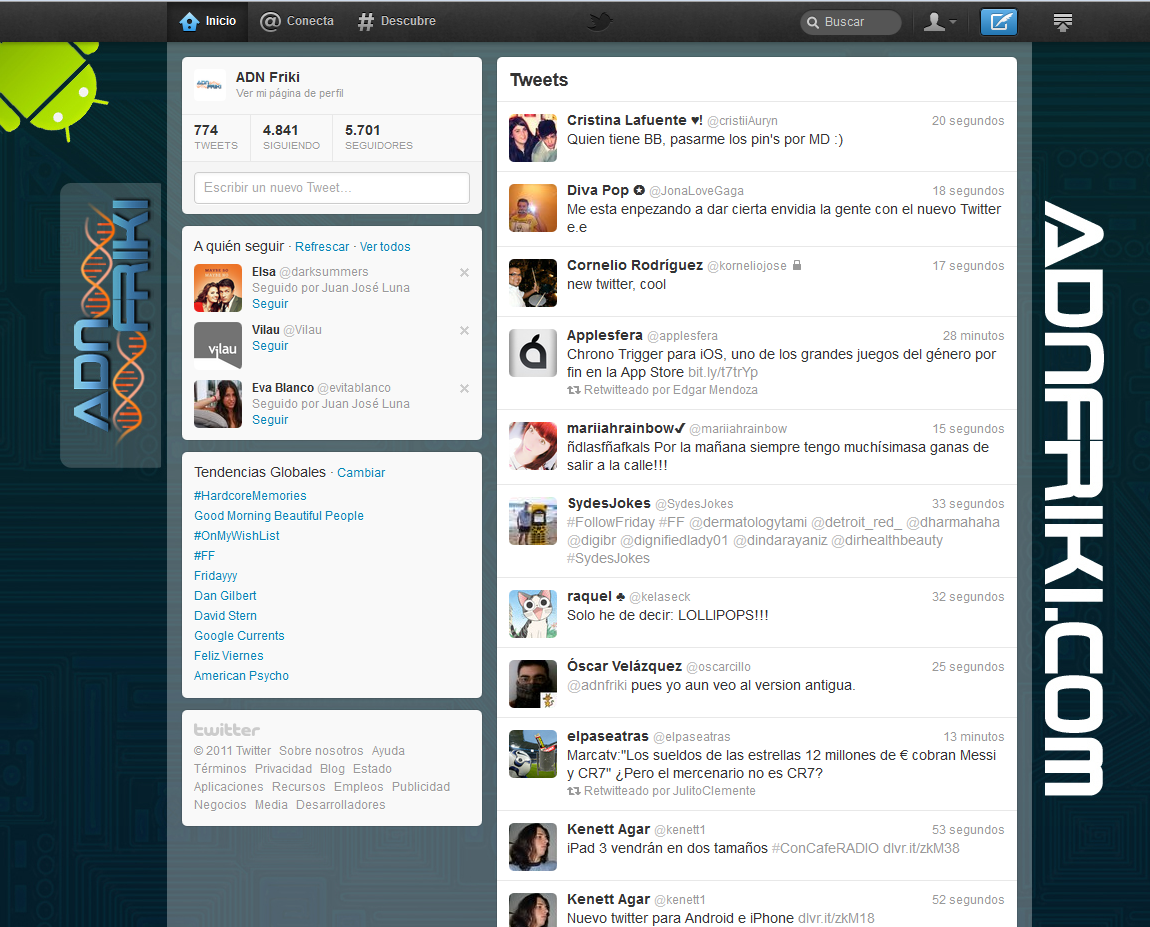Open the #OnMyWishList trend

(237, 535)
